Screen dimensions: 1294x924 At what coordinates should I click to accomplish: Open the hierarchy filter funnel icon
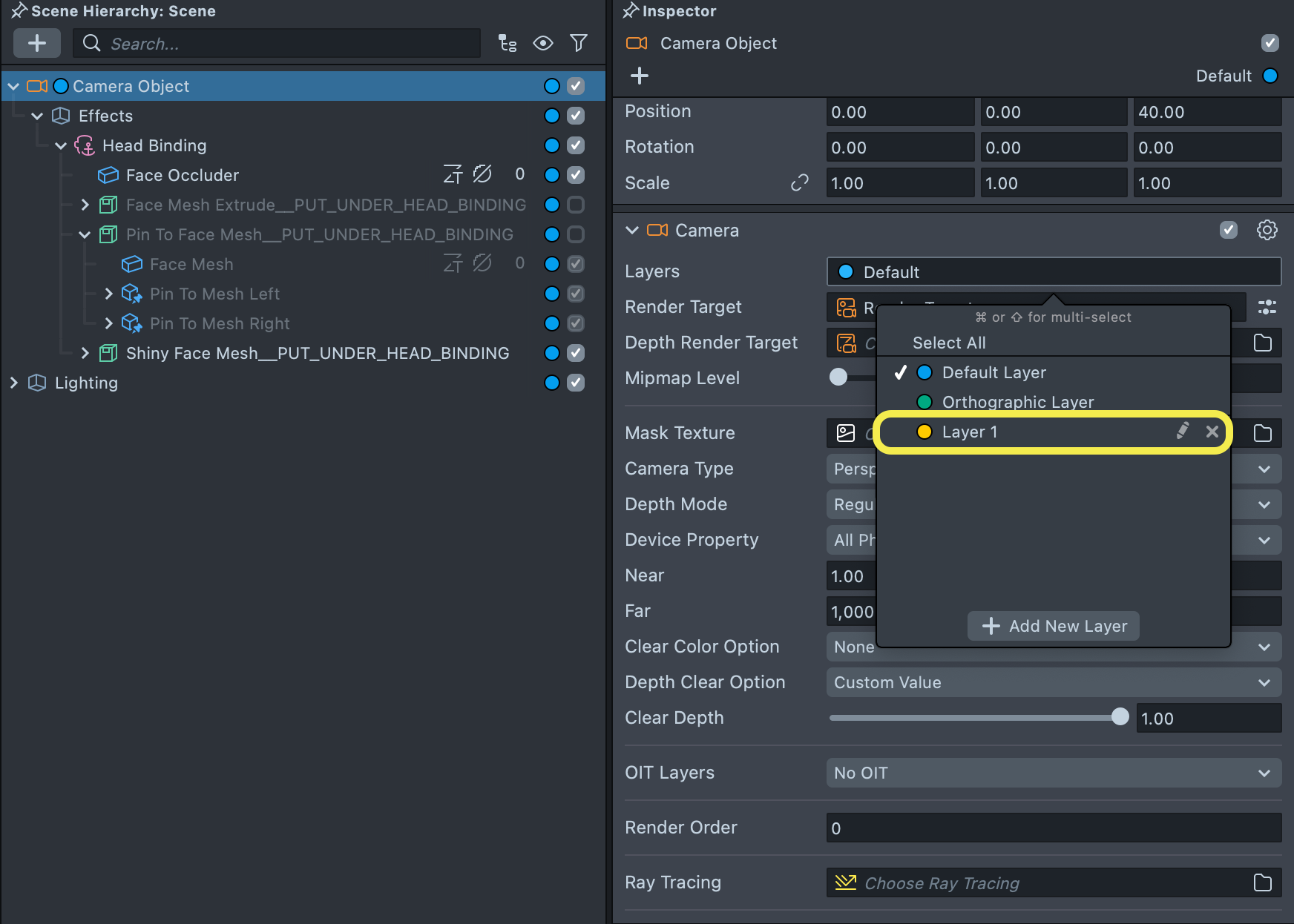click(579, 44)
